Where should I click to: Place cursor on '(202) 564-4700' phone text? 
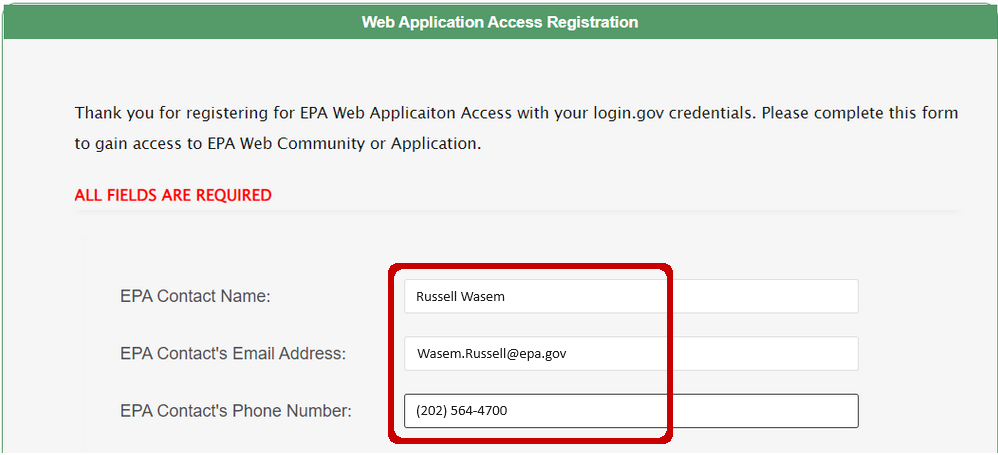tap(461, 410)
